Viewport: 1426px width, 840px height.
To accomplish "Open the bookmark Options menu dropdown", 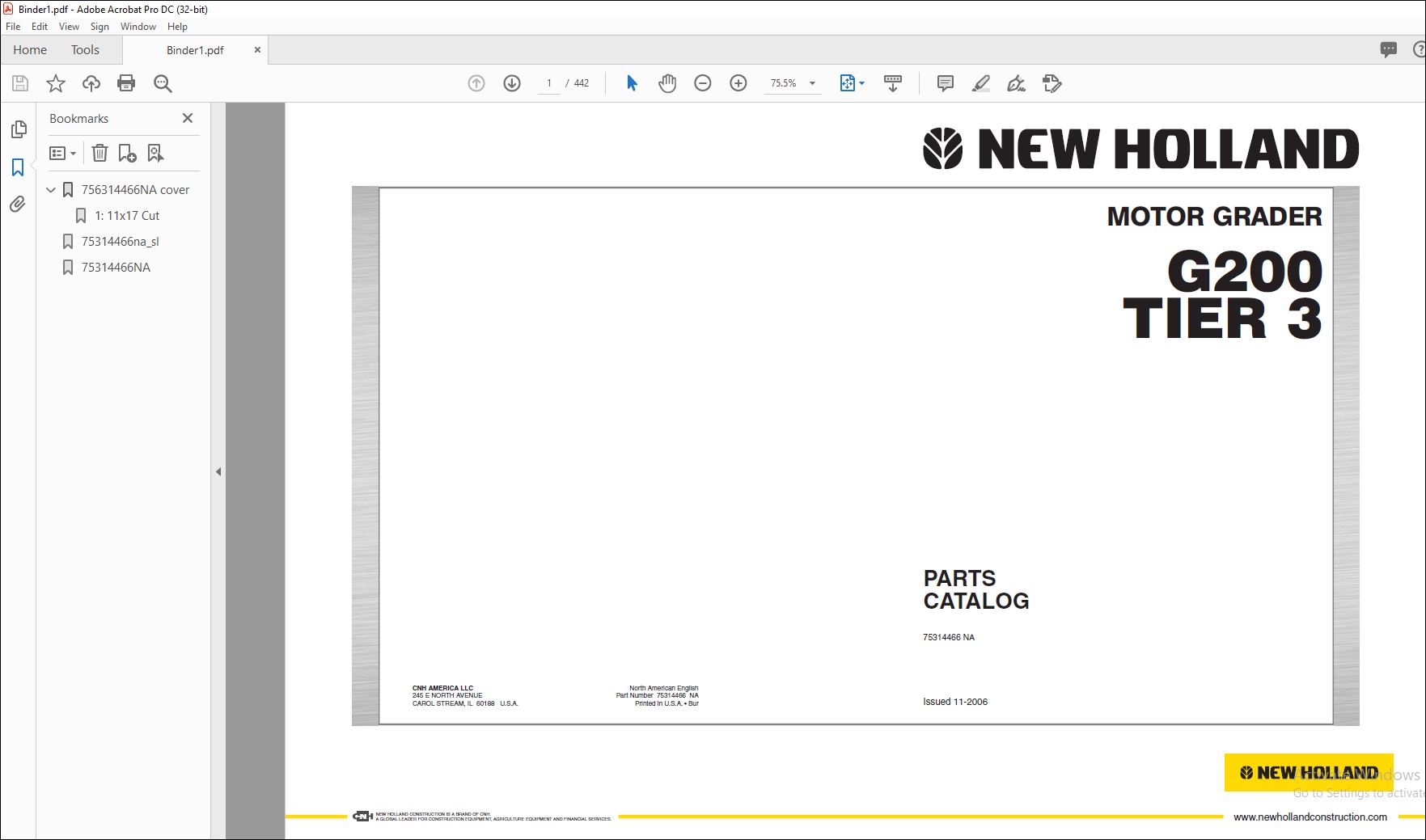I will 62,153.
